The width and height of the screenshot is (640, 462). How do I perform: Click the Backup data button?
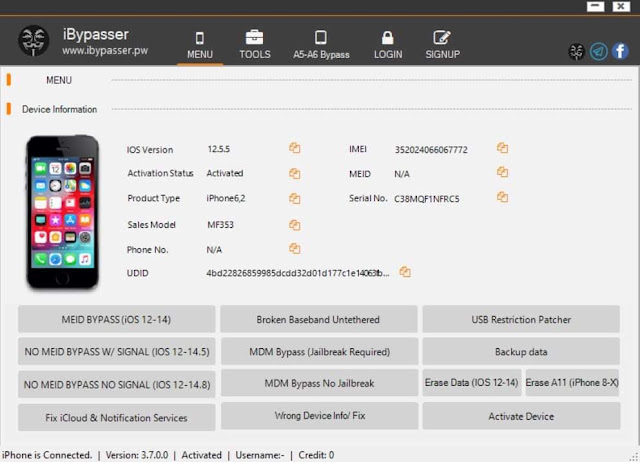[x=521, y=351]
